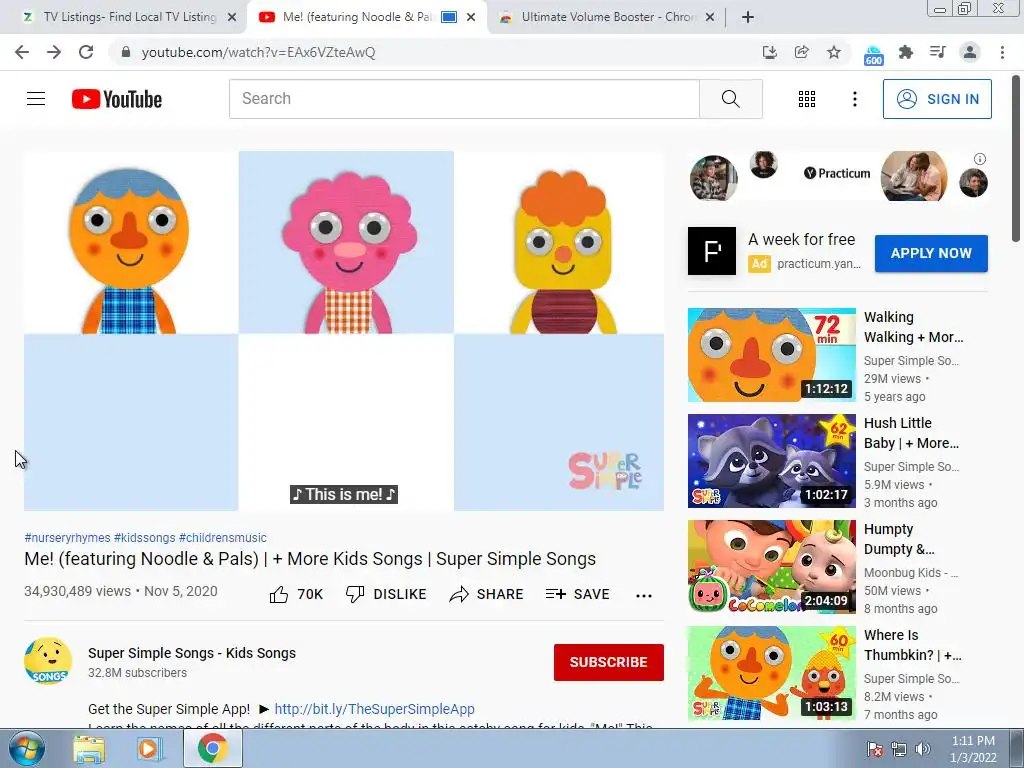Image resolution: width=1024 pixels, height=768 pixels.
Task: Click the Practicum ad black logo
Action: (712, 251)
